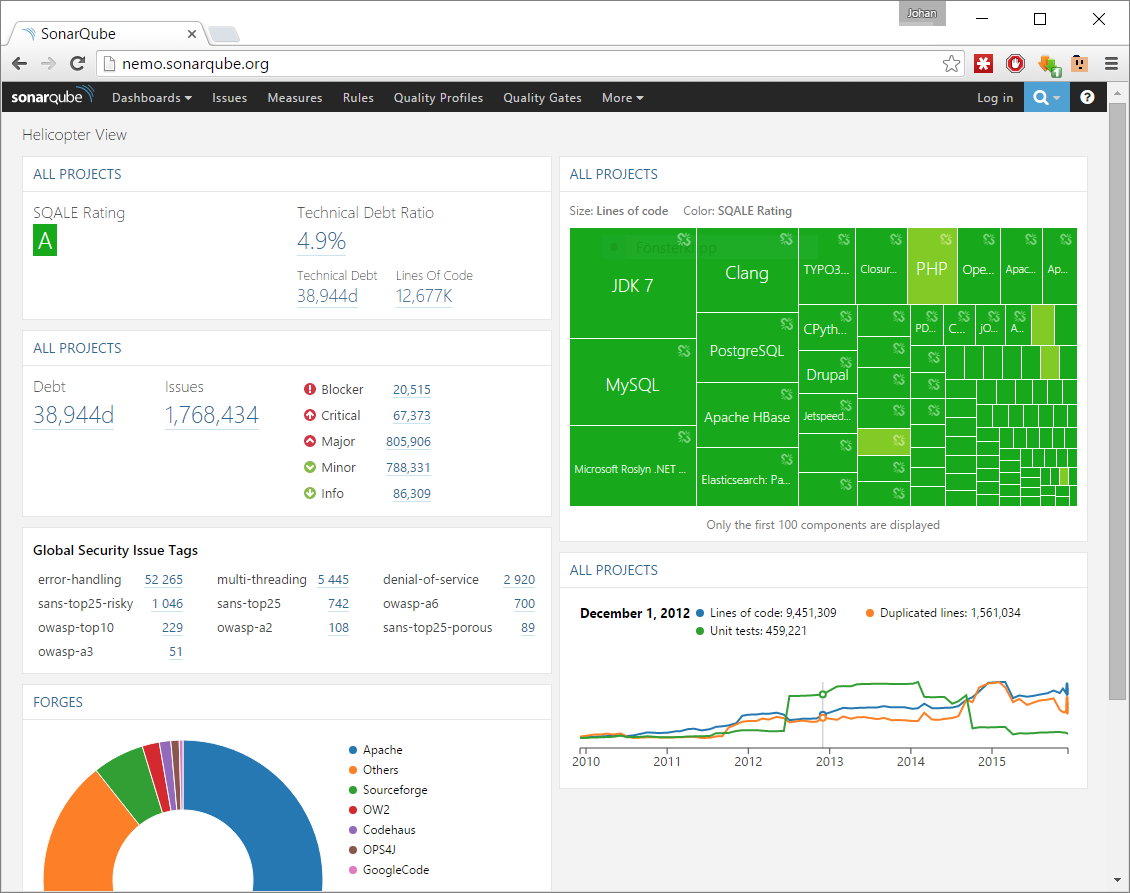Image resolution: width=1130 pixels, height=893 pixels.
Task: Click the SonarQube logo in navbar
Action: click(52, 97)
